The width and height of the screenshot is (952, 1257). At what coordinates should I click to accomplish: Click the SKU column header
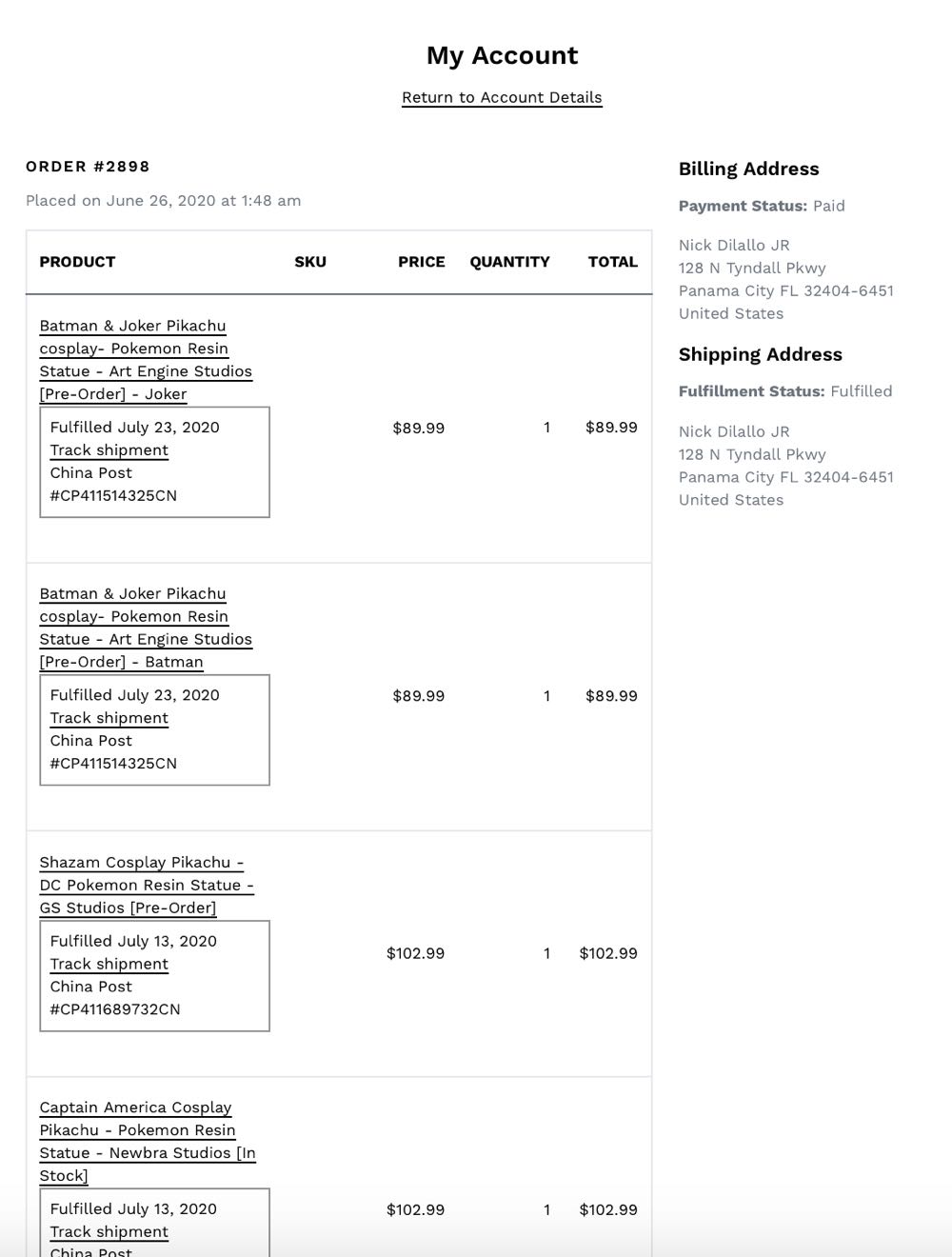pos(310,262)
